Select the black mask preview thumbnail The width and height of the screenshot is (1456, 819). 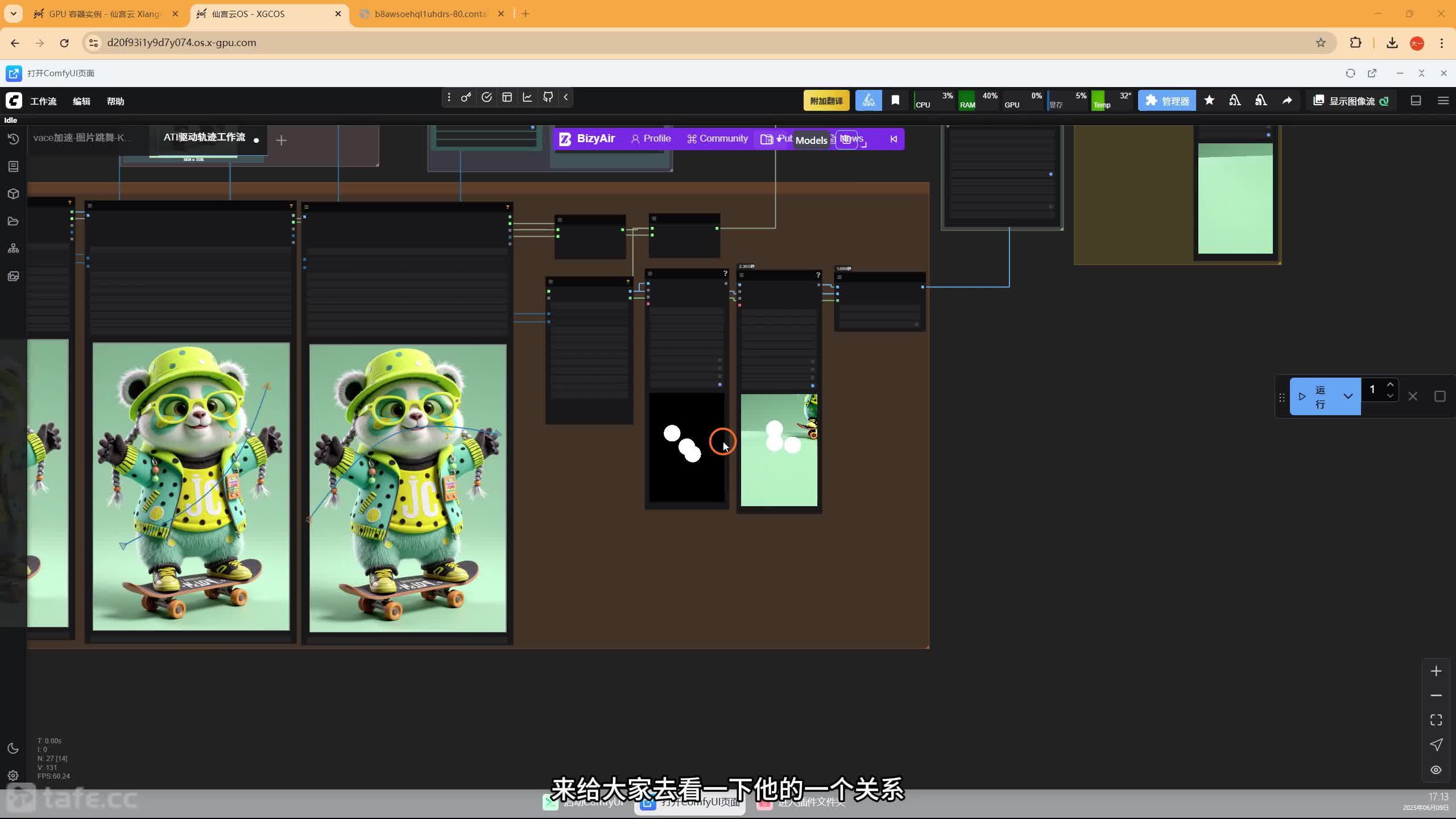tap(687, 448)
